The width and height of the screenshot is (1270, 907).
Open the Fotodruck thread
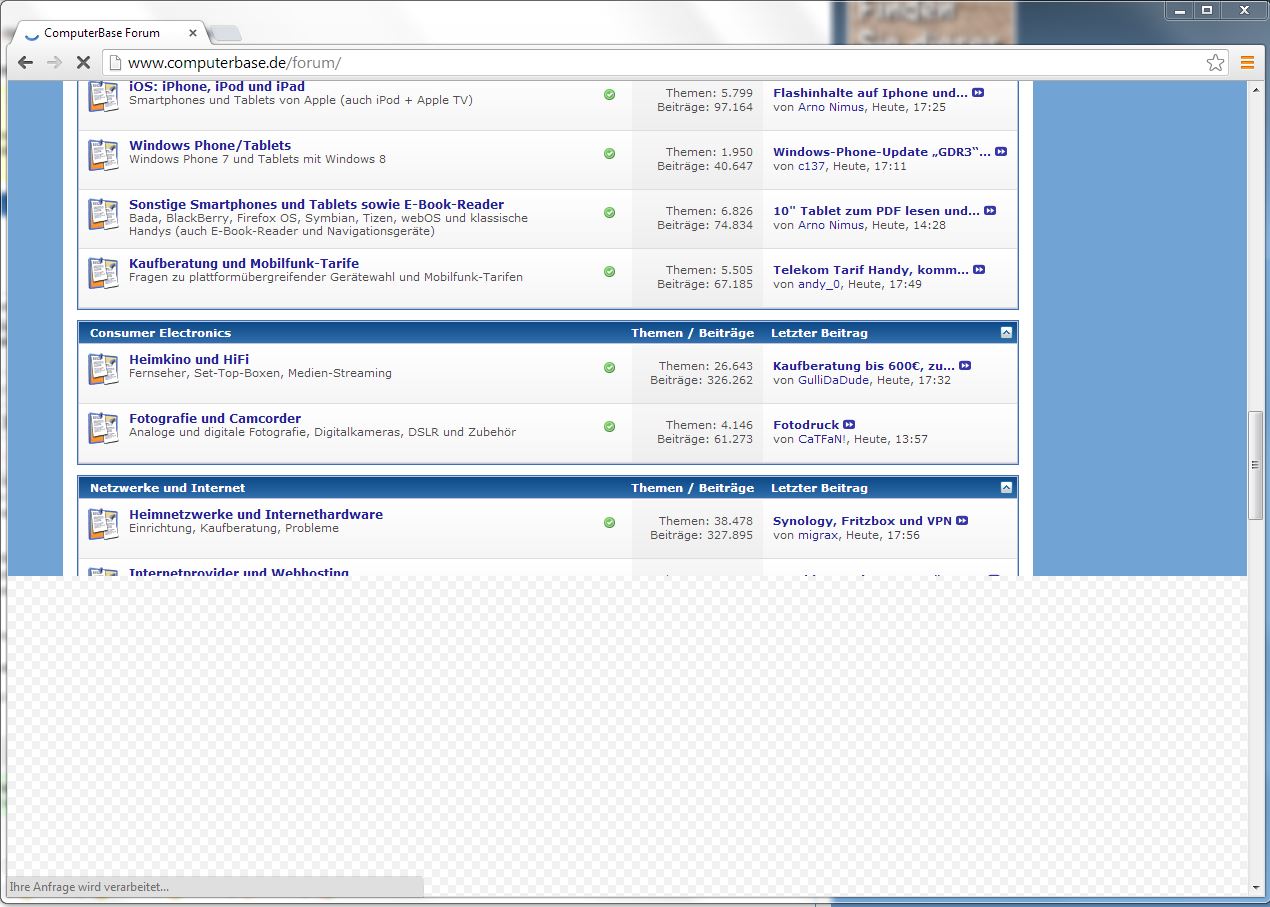[806, 425]
